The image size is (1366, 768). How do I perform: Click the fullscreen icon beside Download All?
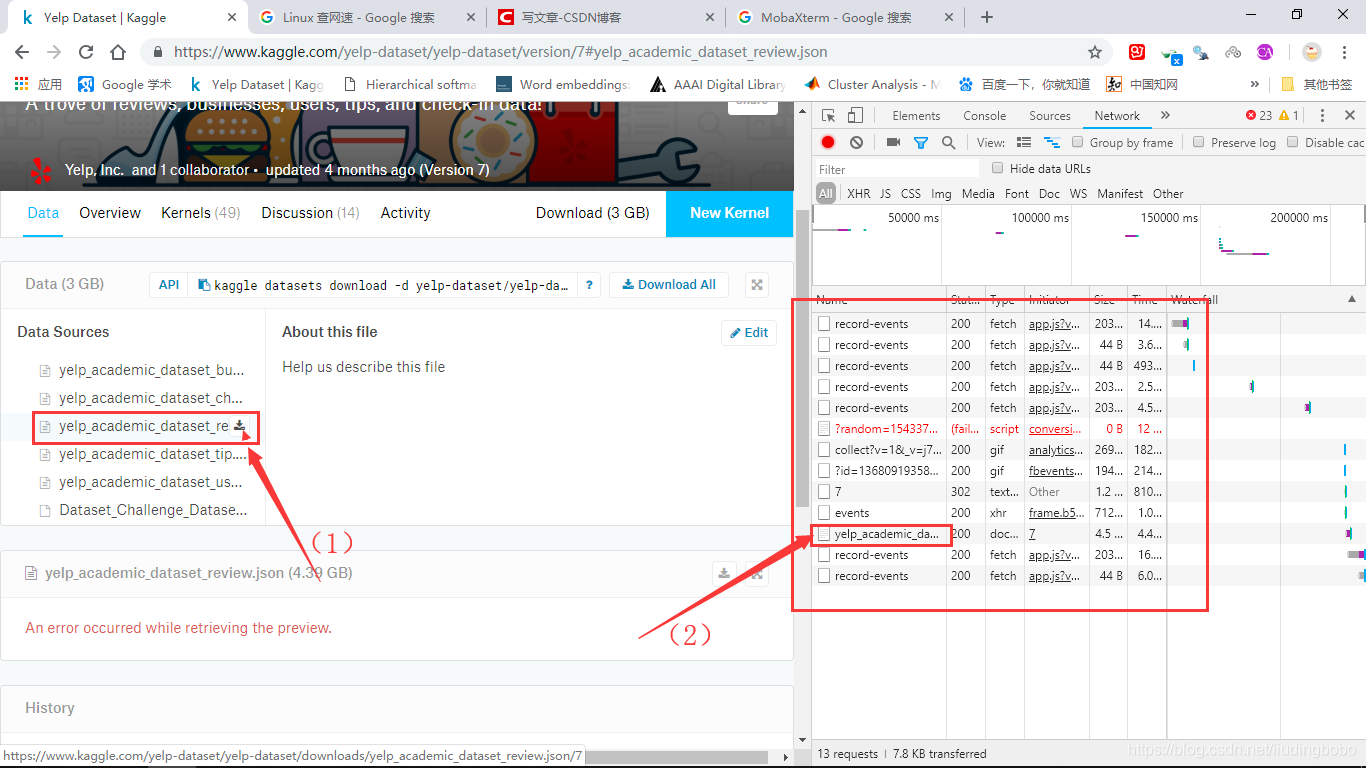[757, 285]
